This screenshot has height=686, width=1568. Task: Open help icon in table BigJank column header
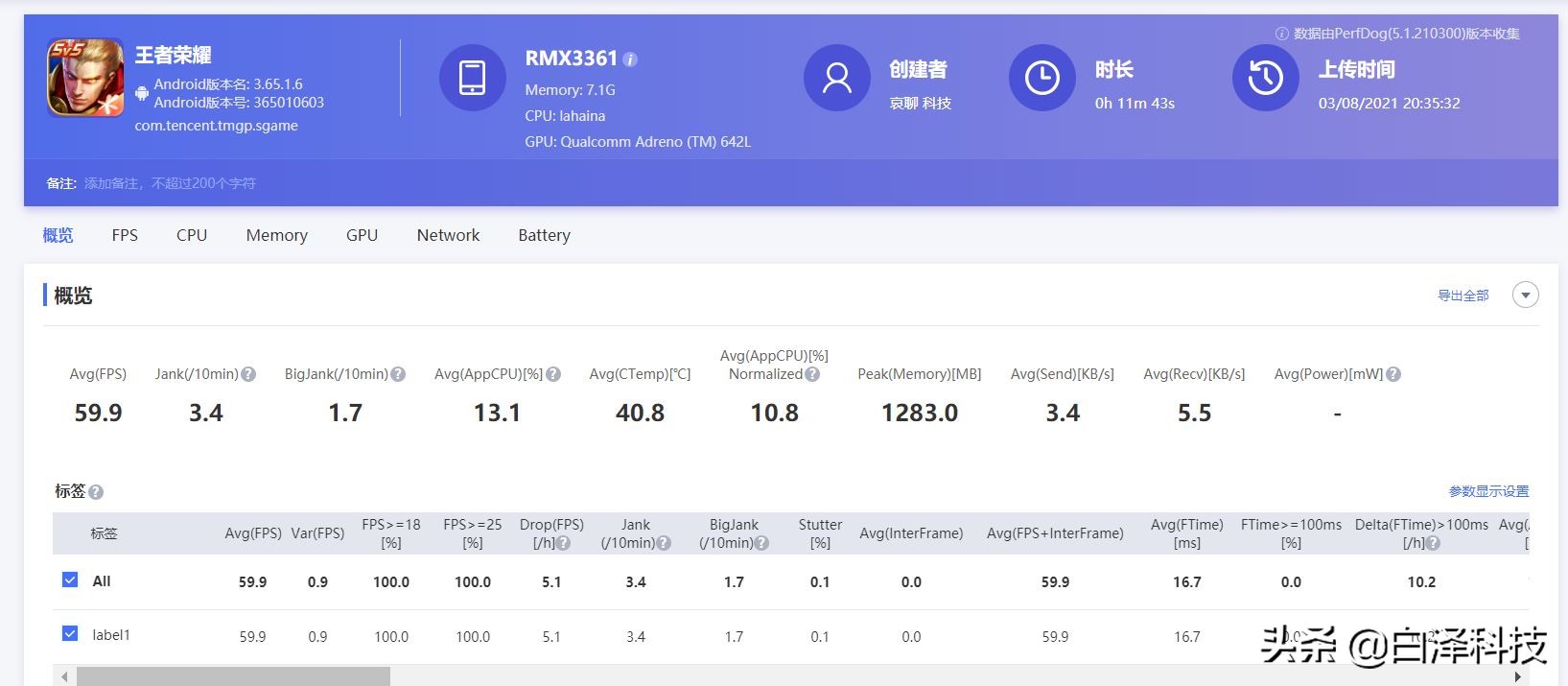pyautogui.click(x=762, y=543)
